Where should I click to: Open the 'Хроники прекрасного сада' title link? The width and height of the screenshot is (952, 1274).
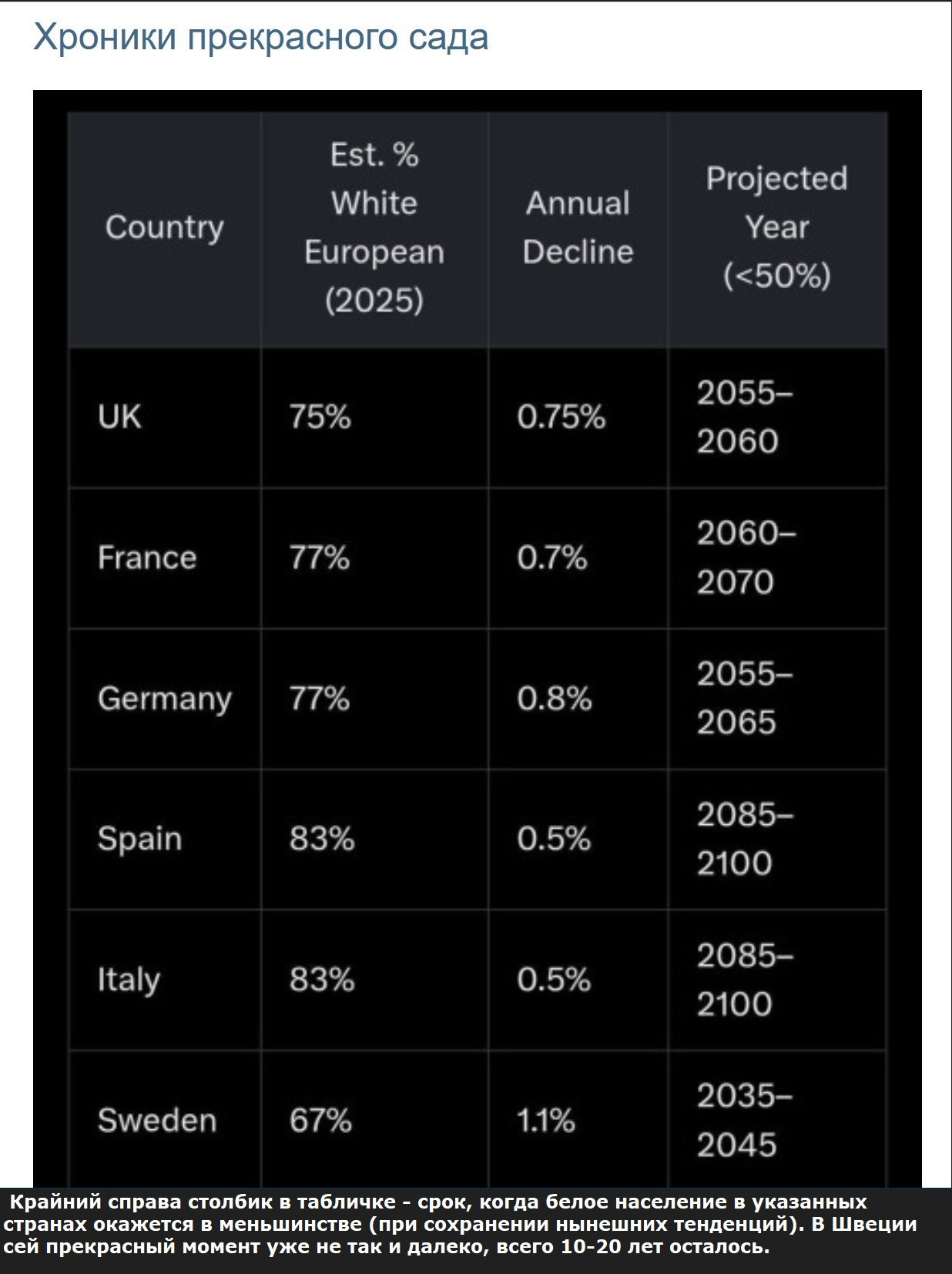[x=260, y=38]
